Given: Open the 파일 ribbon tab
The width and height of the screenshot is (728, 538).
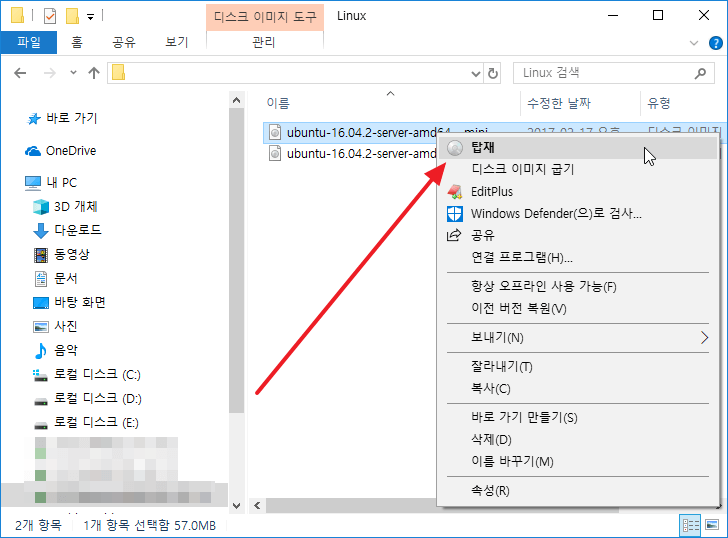Looking at the screenshot, I should tap(29, 42).
